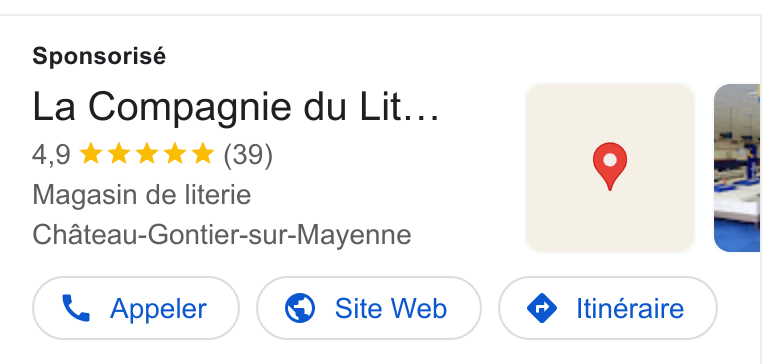The width and height of the screenshot is (776, 364).
Task: Click the globe icon for Site Web
Action: 300,308
